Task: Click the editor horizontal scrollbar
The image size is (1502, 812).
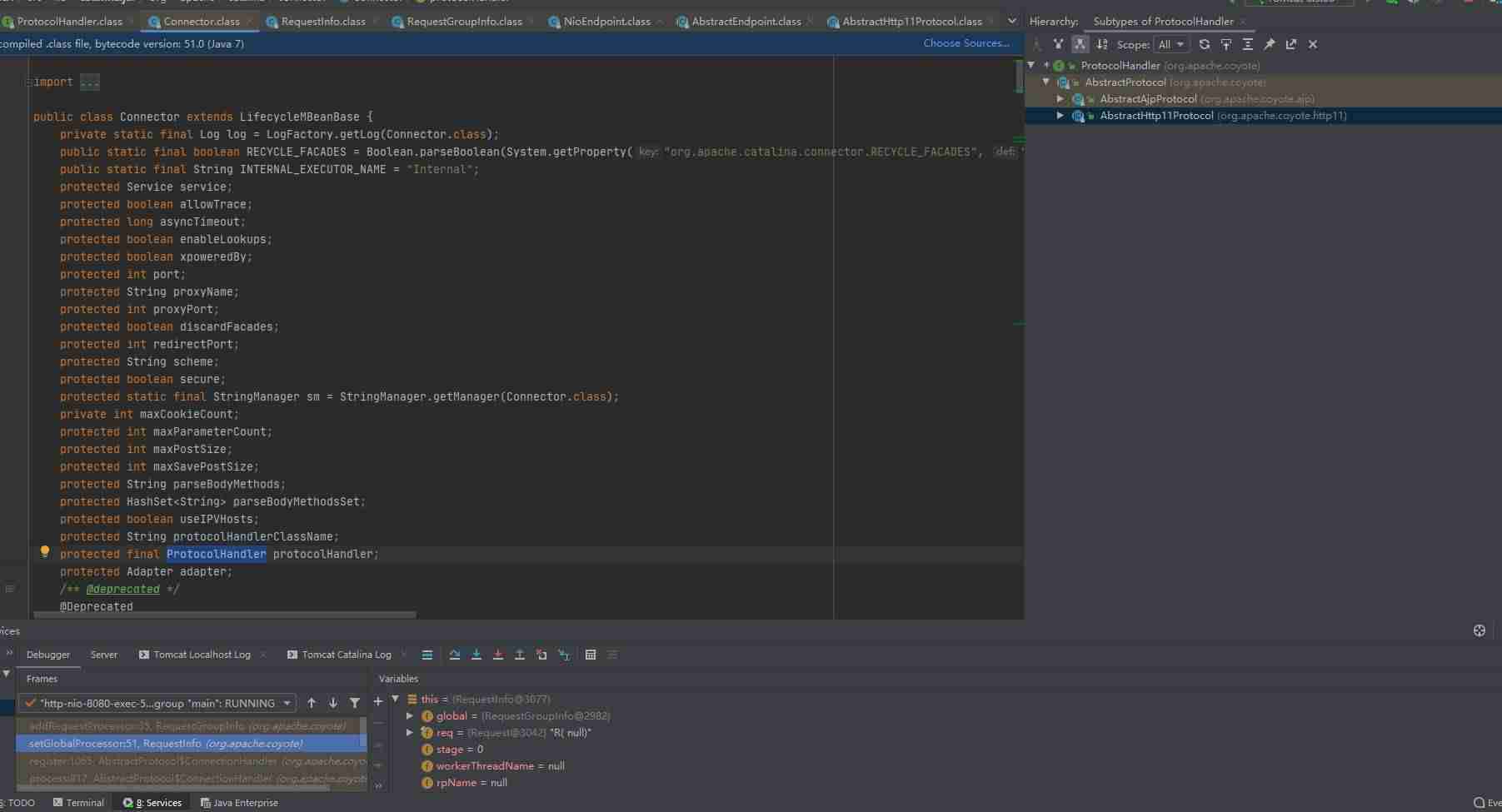Action: 225,615
